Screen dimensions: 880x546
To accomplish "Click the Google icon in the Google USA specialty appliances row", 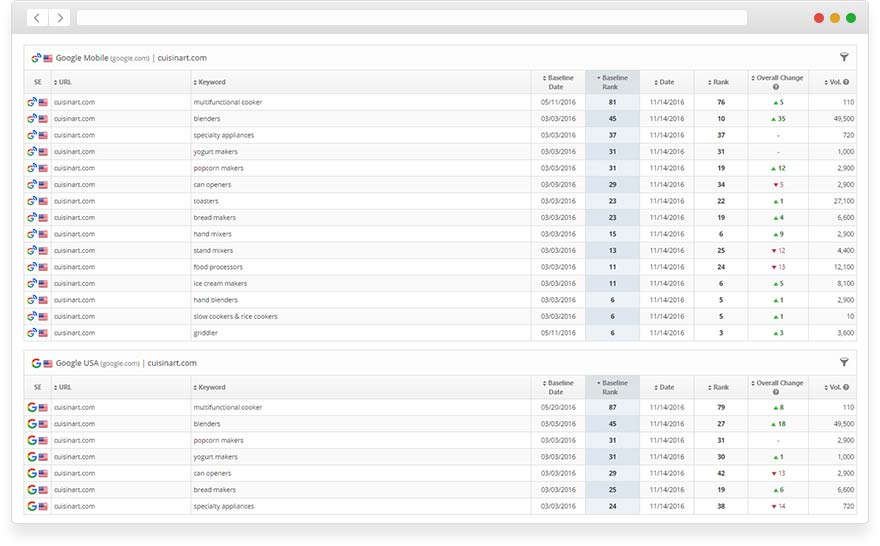I will tap(32, 506).
